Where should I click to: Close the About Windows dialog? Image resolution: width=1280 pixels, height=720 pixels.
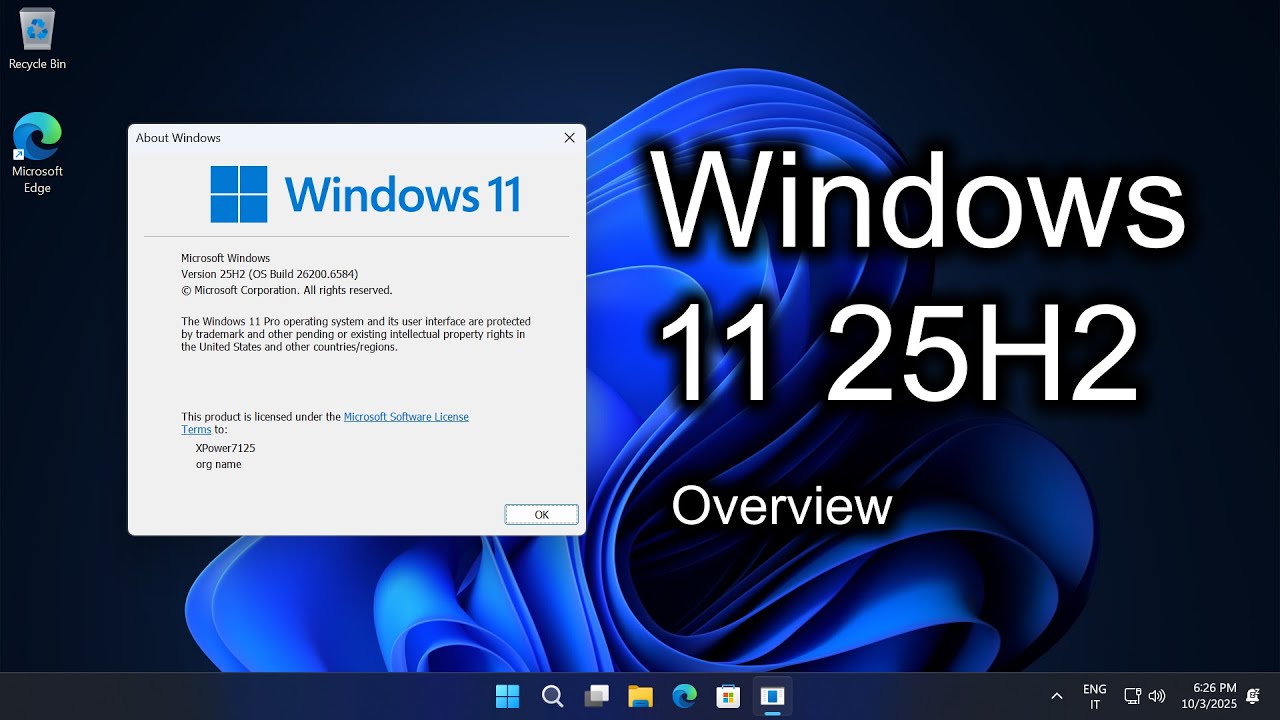[569, 138]
